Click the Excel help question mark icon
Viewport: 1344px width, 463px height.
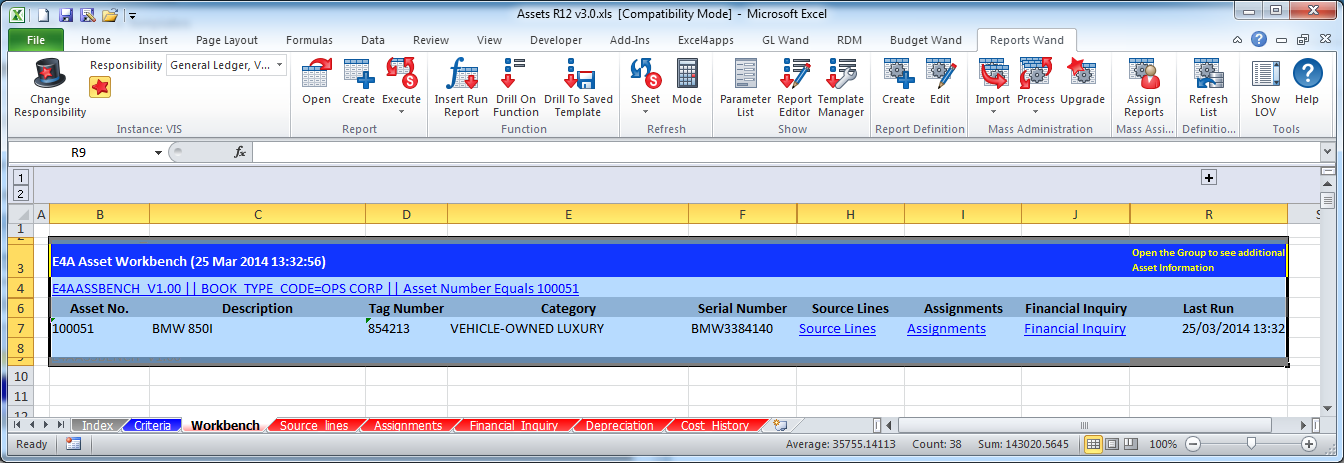point(1259,40)
